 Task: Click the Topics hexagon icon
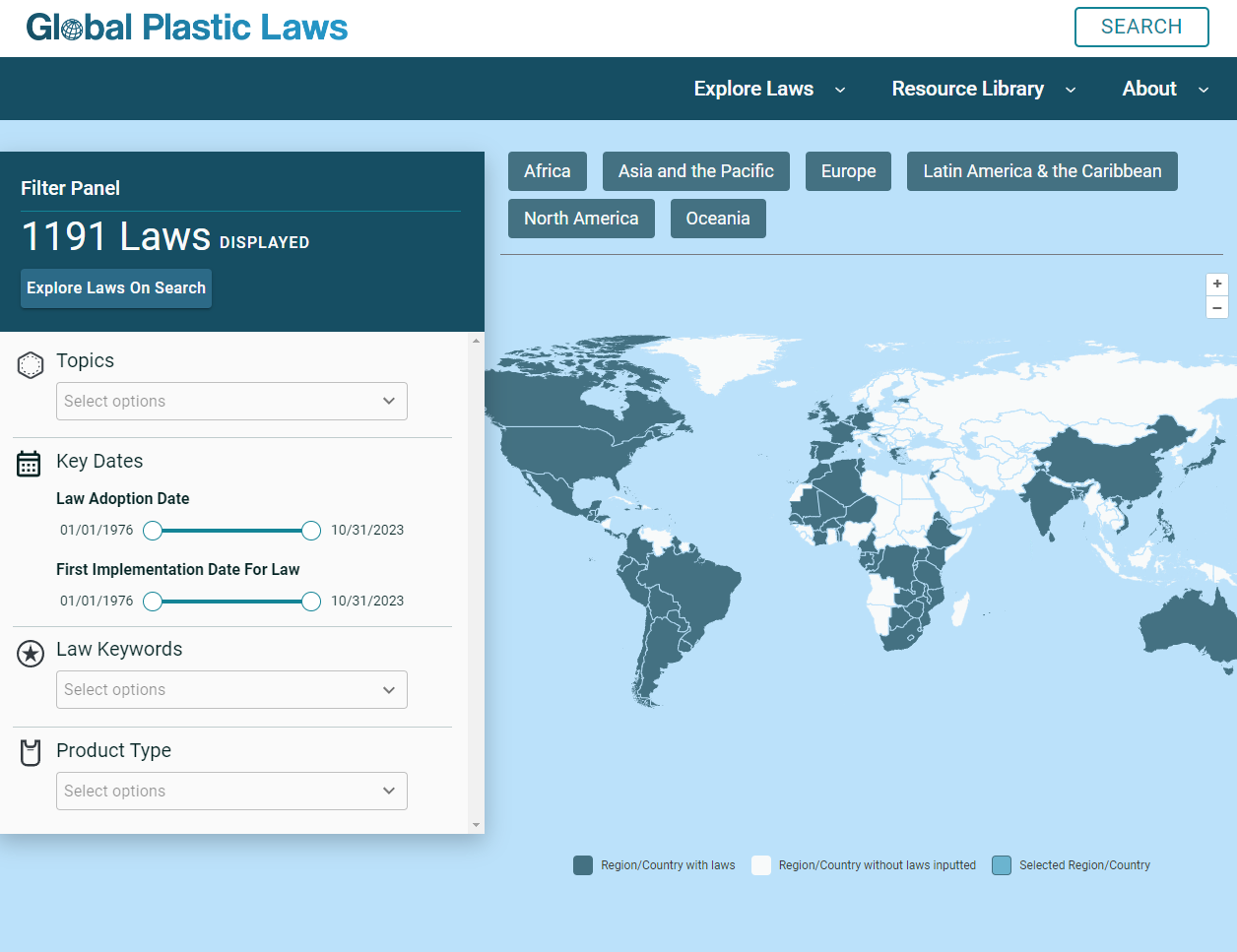click(x=31, y=365)
